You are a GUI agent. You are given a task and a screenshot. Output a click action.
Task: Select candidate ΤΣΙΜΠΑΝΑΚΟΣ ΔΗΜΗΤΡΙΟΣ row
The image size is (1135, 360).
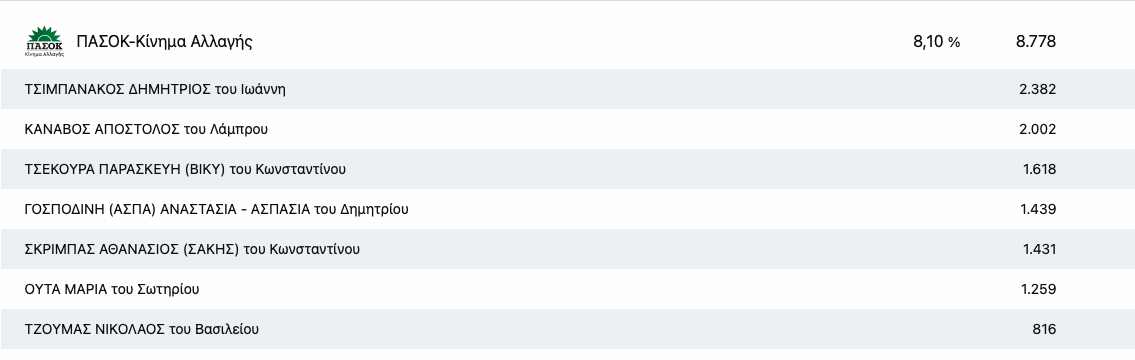568,89
